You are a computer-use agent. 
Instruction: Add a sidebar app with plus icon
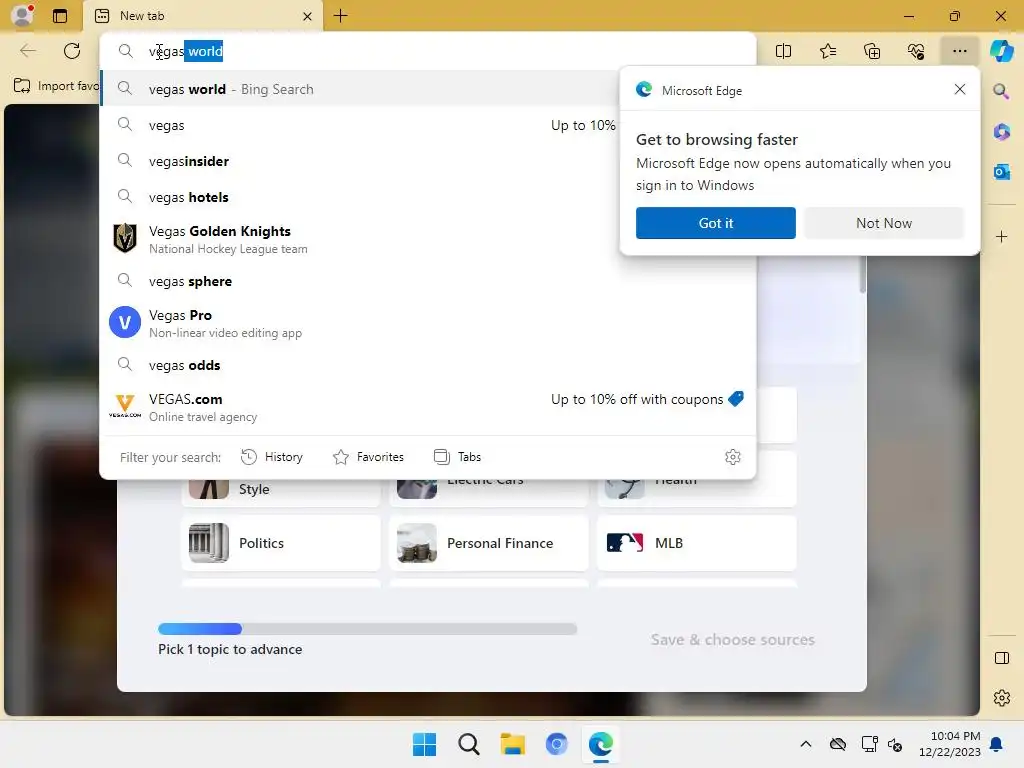[x=1001, y=236]
